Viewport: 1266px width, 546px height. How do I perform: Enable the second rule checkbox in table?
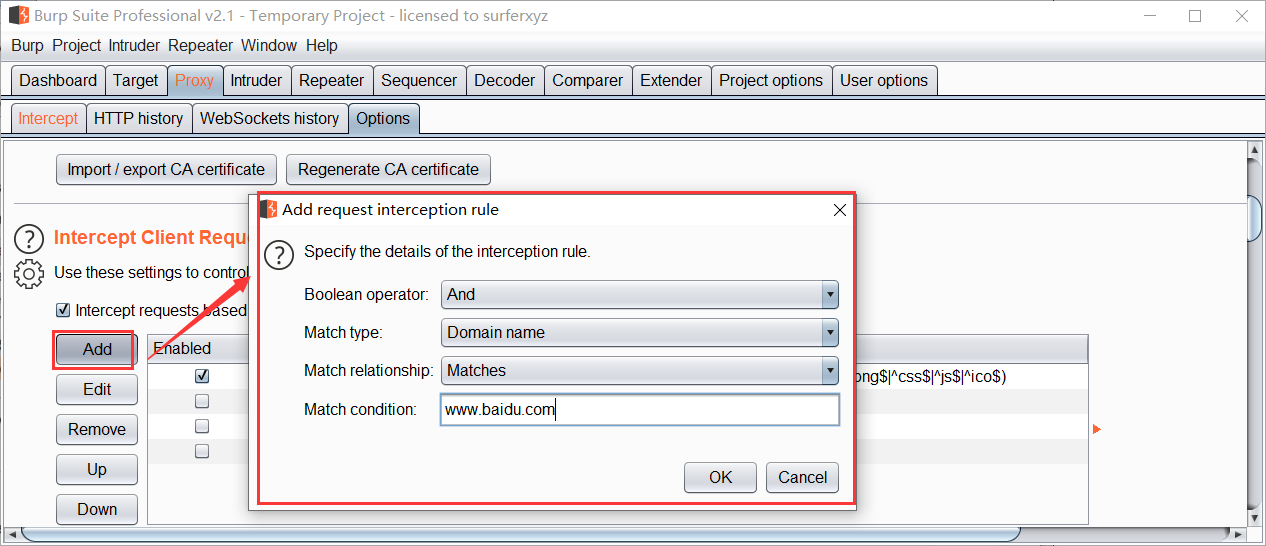pyautogui.click(x=202, y=401)
